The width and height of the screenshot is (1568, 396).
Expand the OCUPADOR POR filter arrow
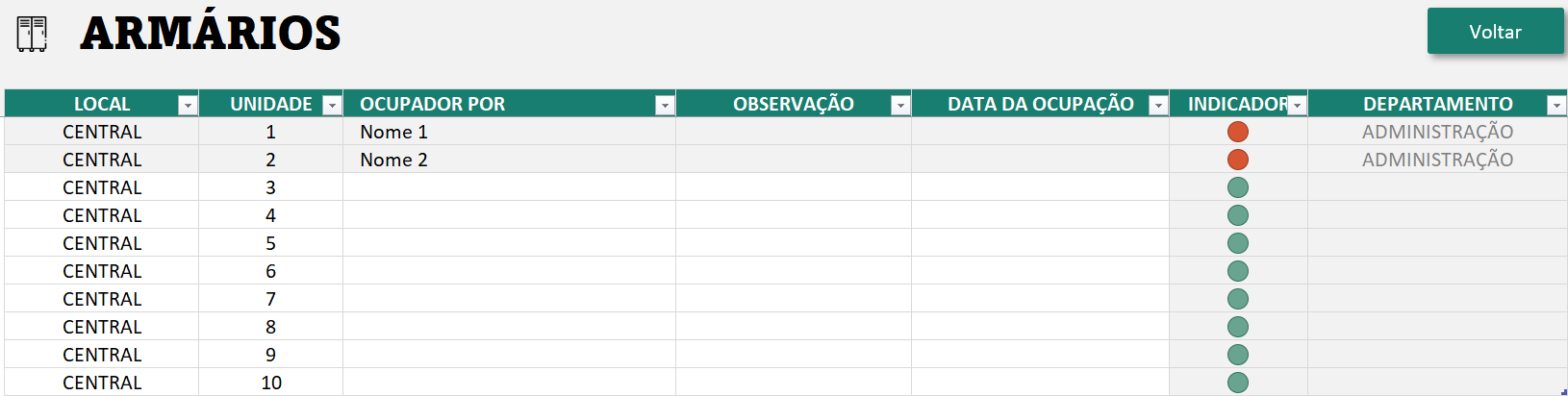pyautogui.click(x=665, y=105)
